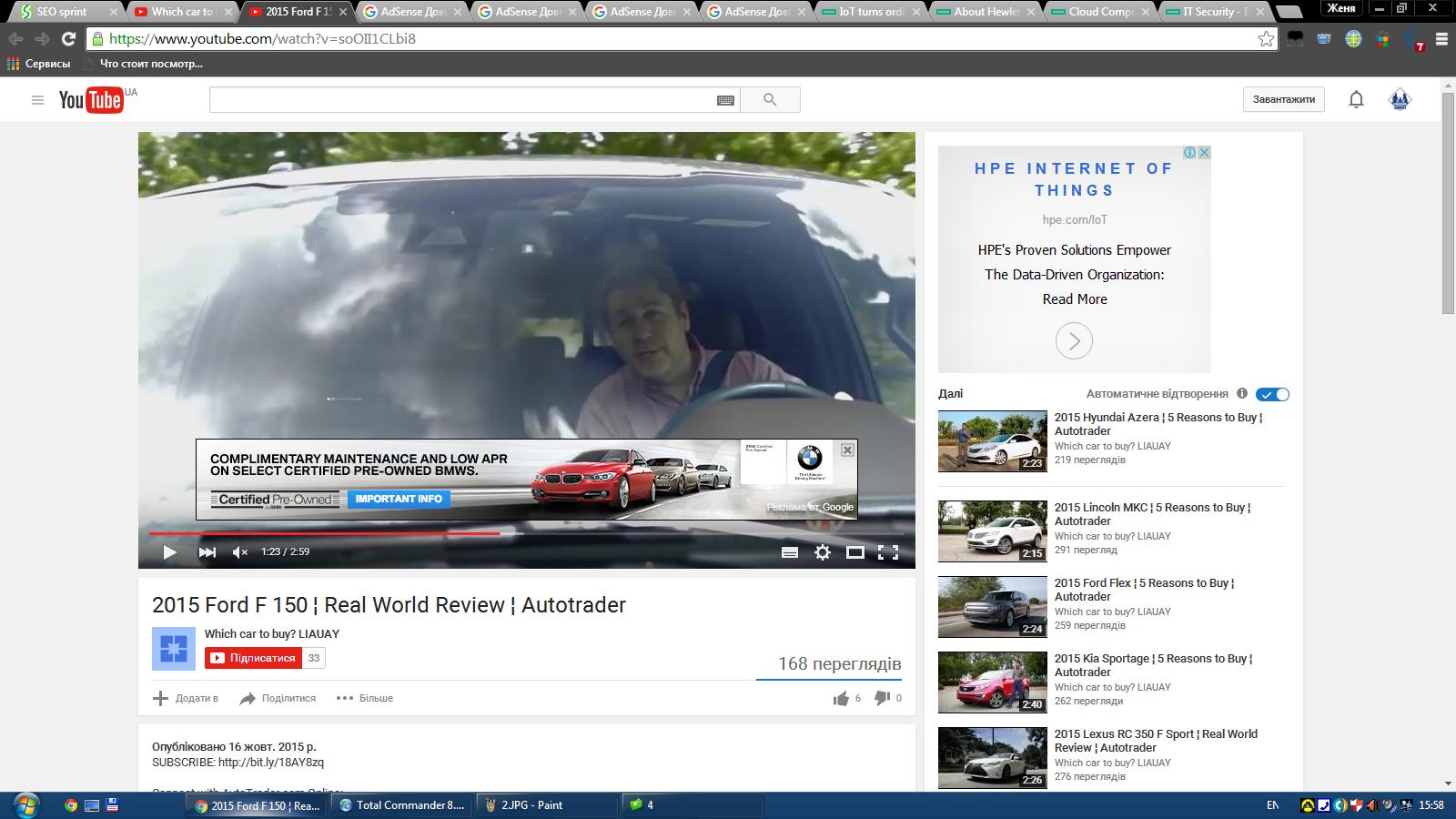Bookmark this page with the star
The height and width of the screenshot is (819, 1456).
(1266, 39)
